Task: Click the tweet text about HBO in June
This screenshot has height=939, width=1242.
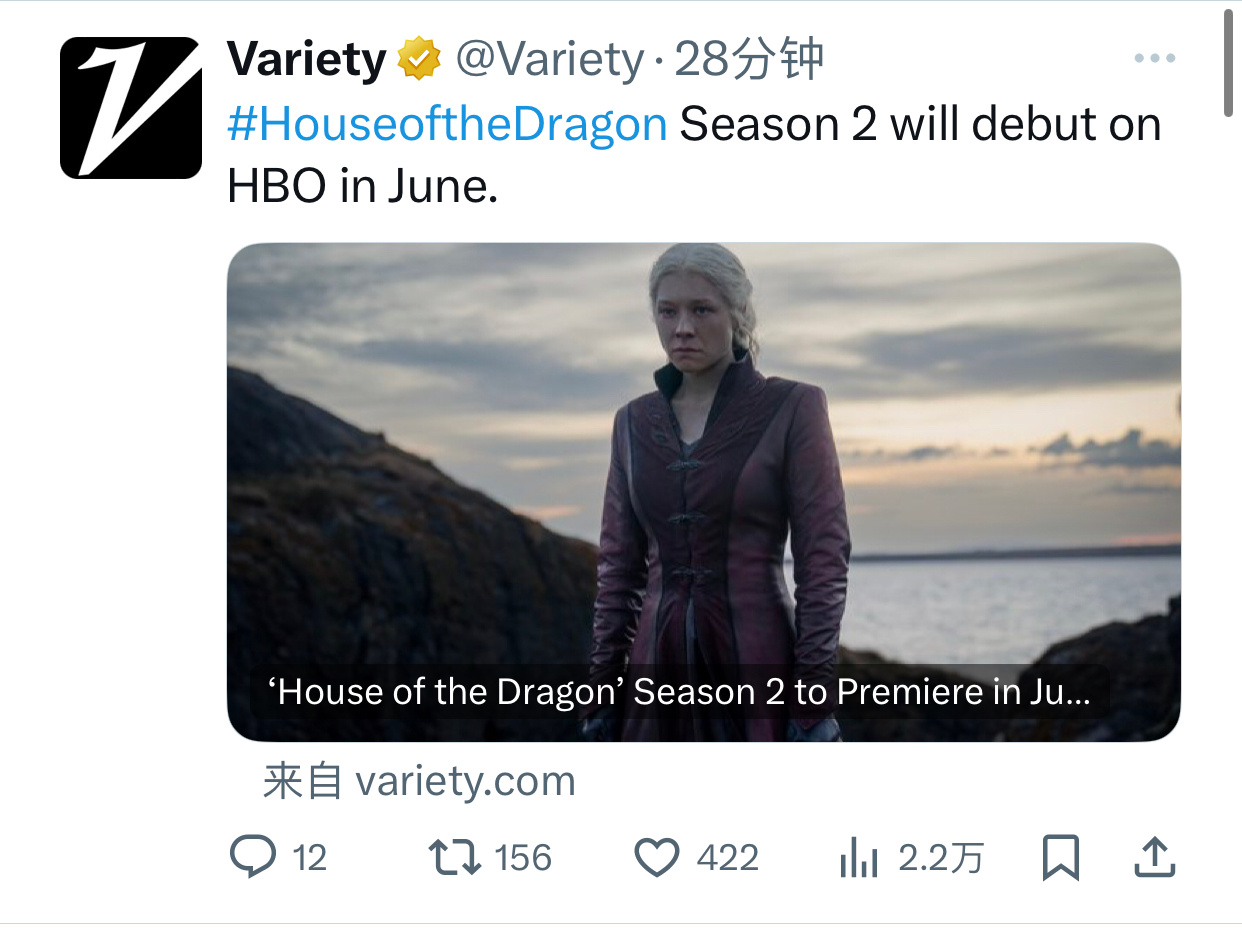Action: tap(694, 155)
